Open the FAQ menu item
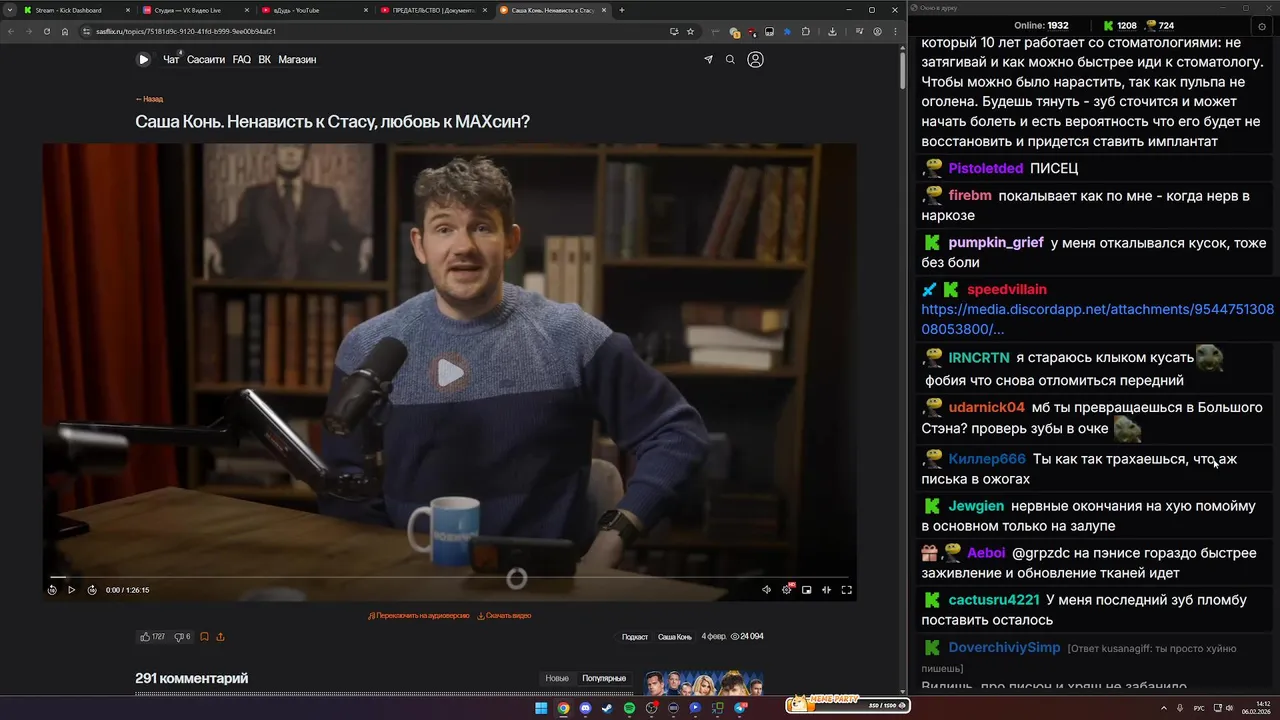This screenshot has width=1280, height=720. [242, 60]
